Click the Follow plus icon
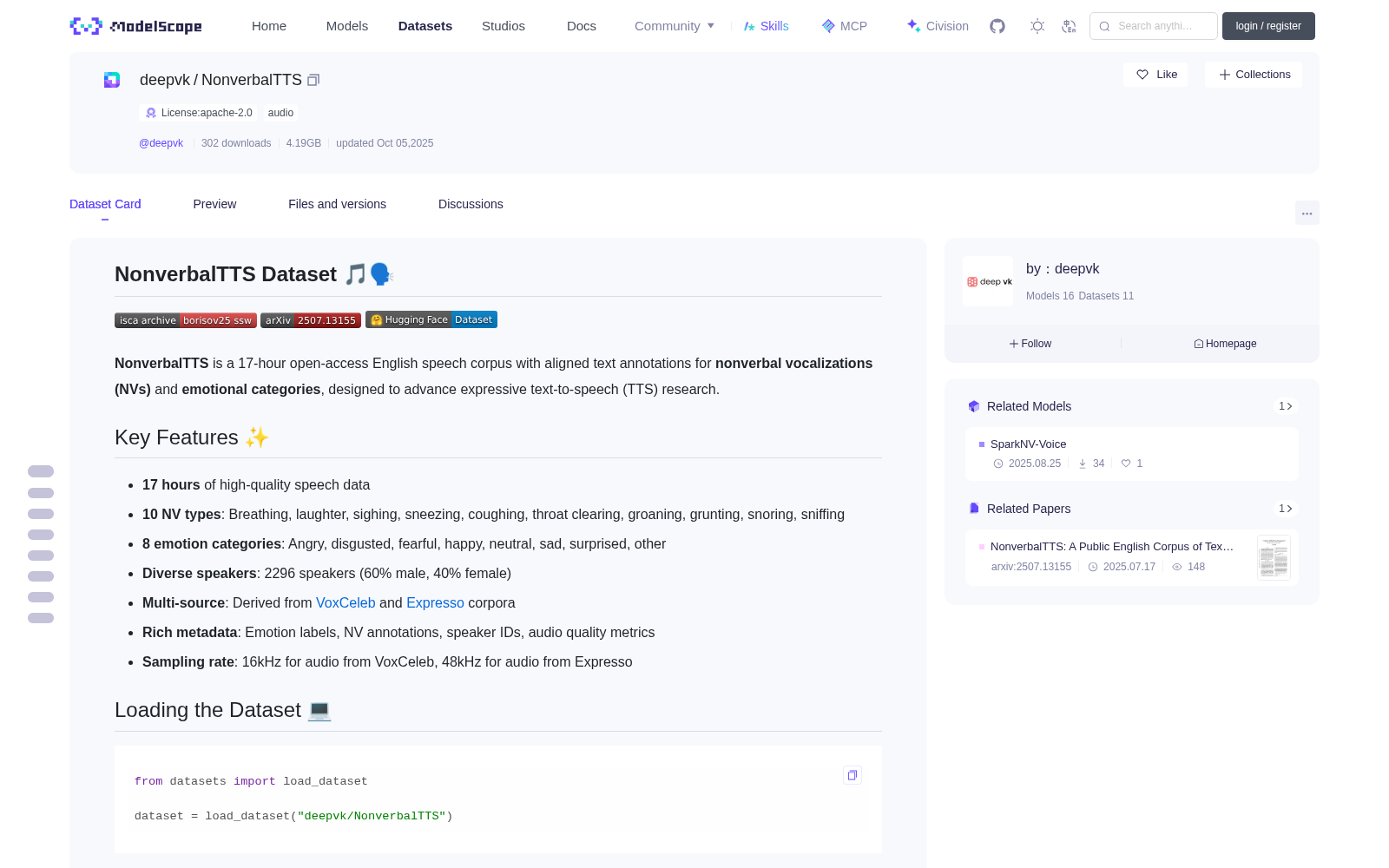Screen dimensions: 1389x868 click(1014, 344)
